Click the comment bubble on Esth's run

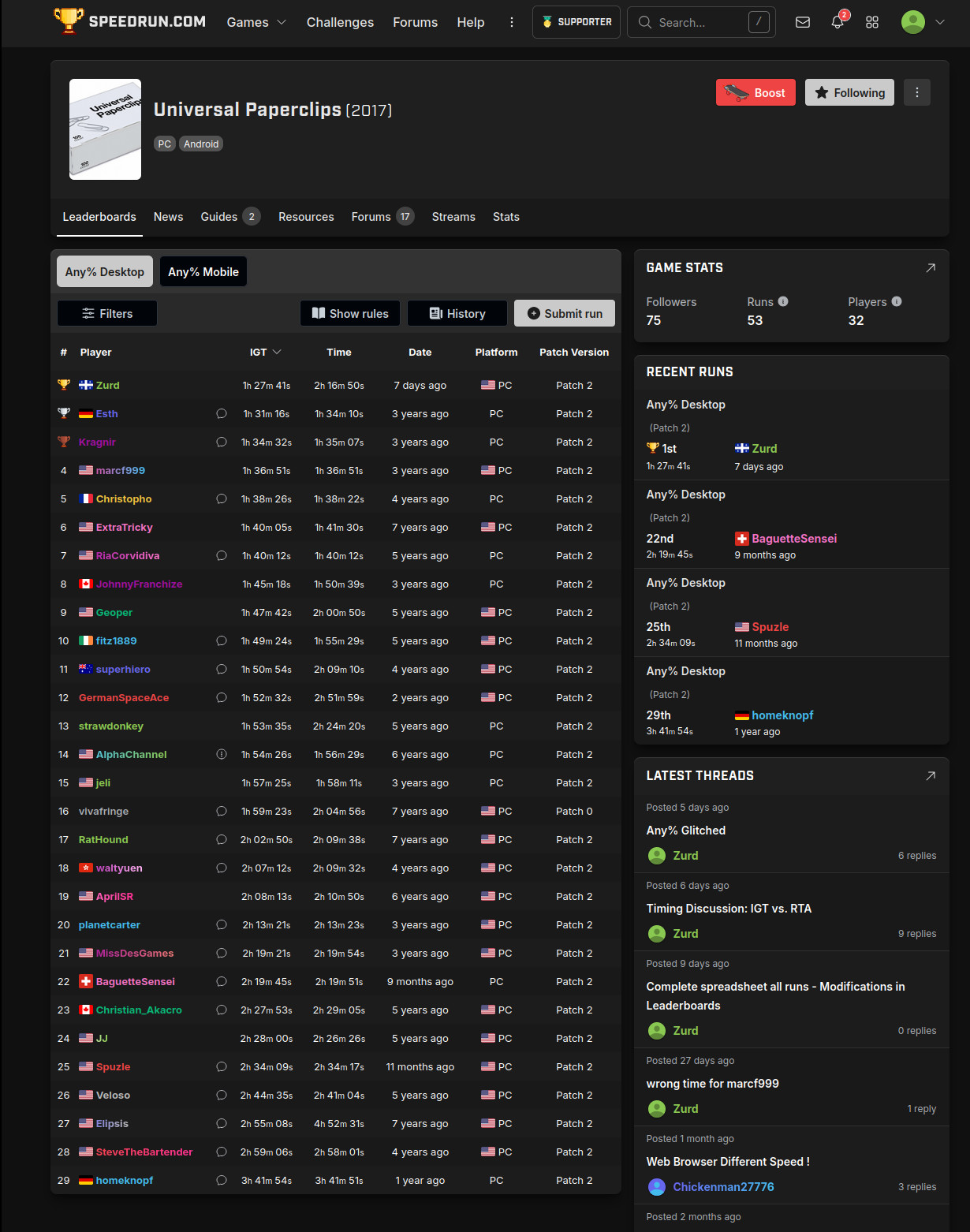pos(222,413)
